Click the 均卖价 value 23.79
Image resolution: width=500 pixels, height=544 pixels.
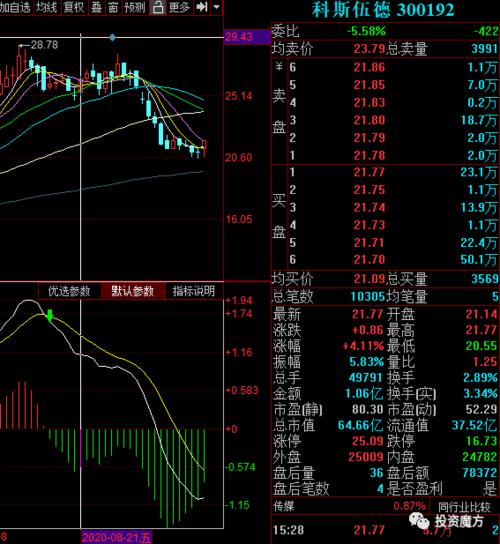pos(369,49)
